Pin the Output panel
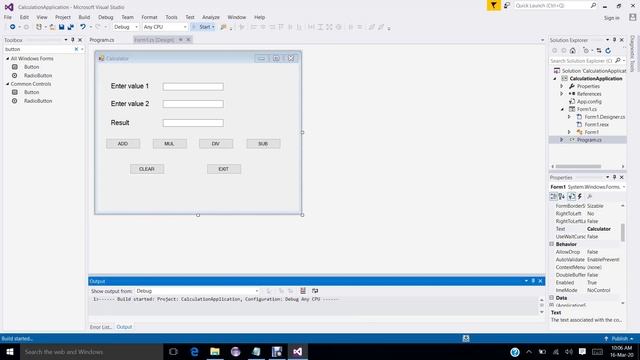Image resolution: width=640 pixels, height=360 pixels. click(x=533, y=281)
